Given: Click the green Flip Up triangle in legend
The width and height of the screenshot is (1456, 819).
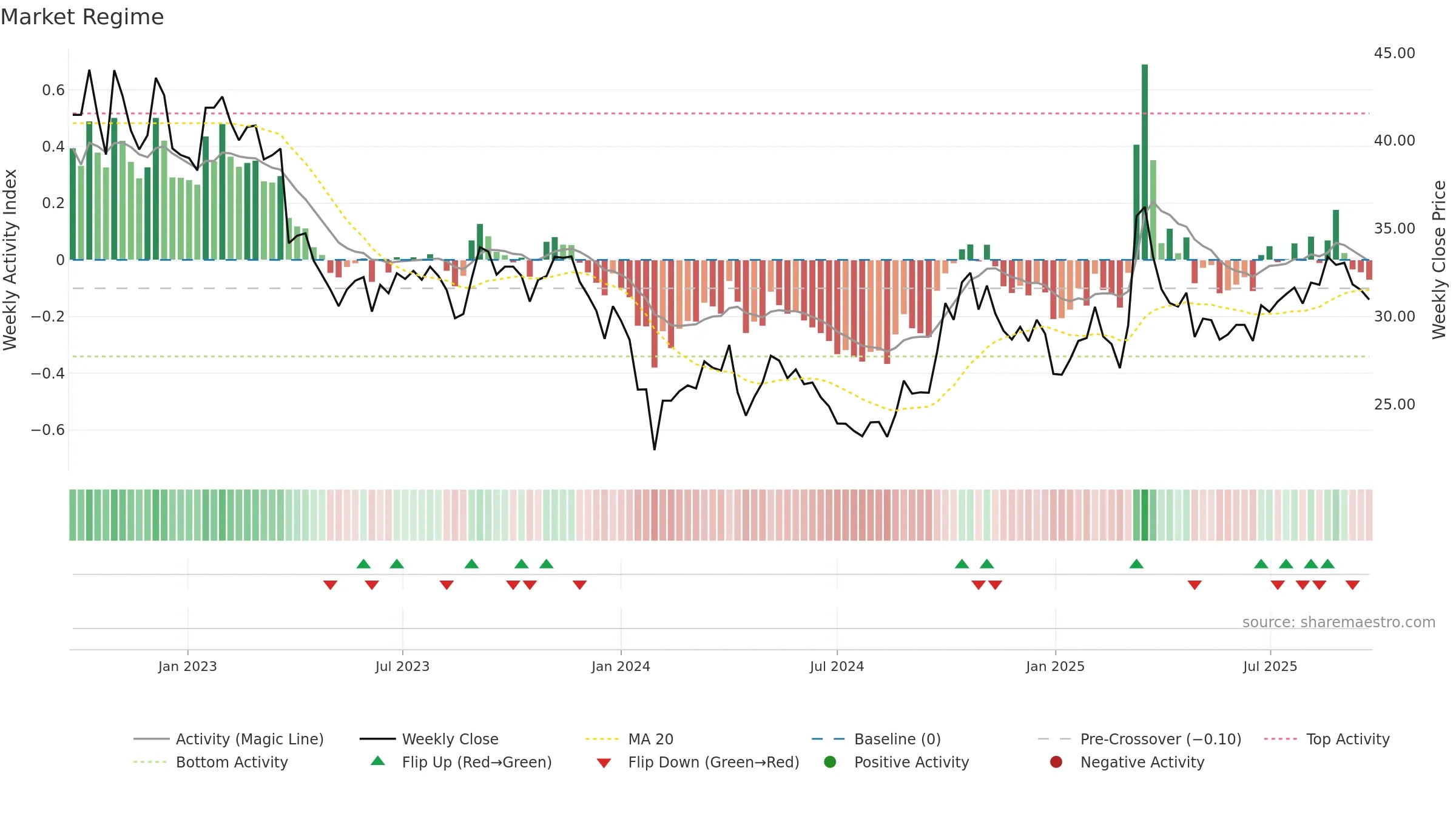Looking at the screenshot, I should tap(378, 761).
